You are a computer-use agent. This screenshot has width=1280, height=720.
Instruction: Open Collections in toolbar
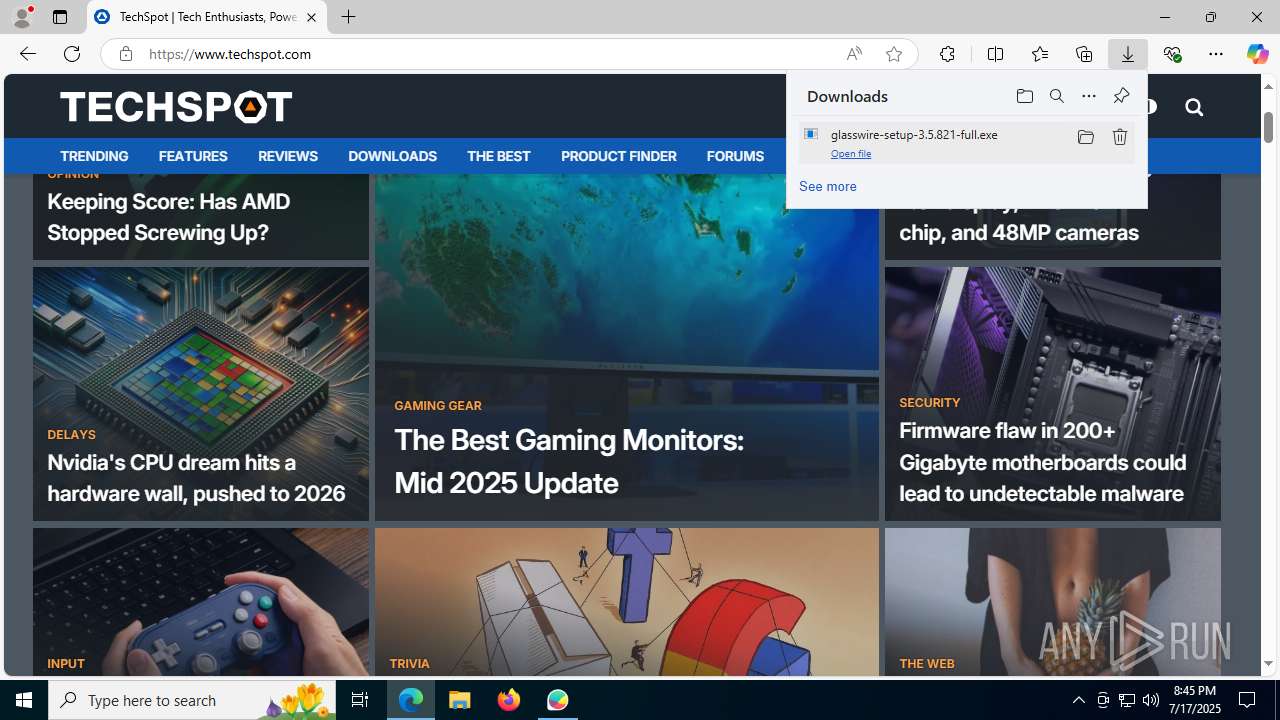[1083, 54]
